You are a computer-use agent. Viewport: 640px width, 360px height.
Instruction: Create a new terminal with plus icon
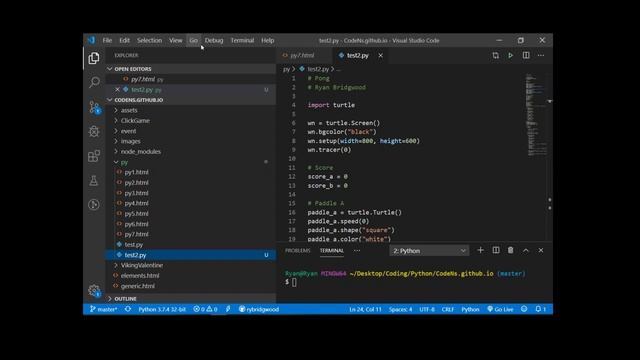[x=480, y=250]
